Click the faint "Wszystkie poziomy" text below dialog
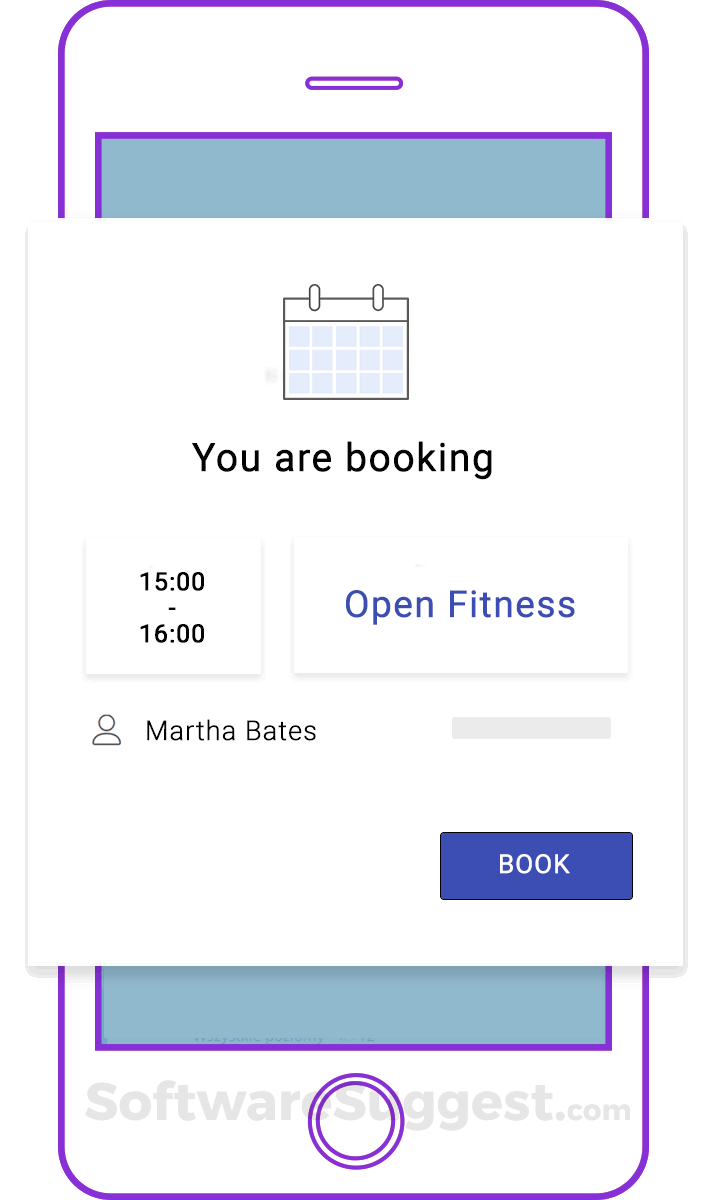Viewport: 715px width, 1200px height. point(260,1038)
